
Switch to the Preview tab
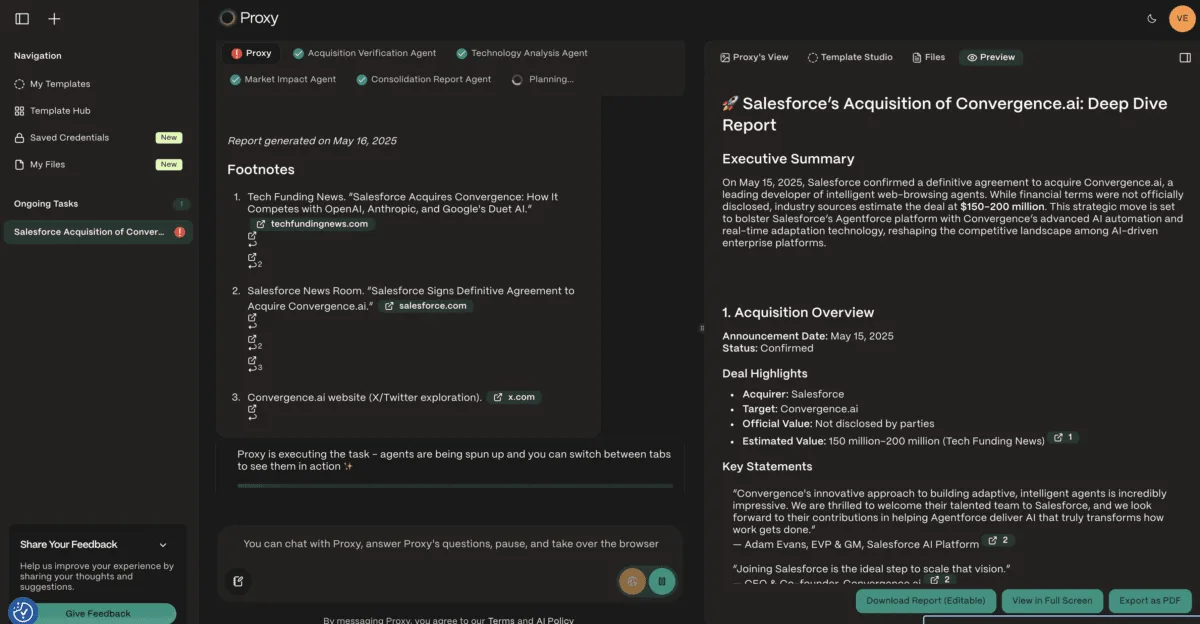[x=991, y=57]
